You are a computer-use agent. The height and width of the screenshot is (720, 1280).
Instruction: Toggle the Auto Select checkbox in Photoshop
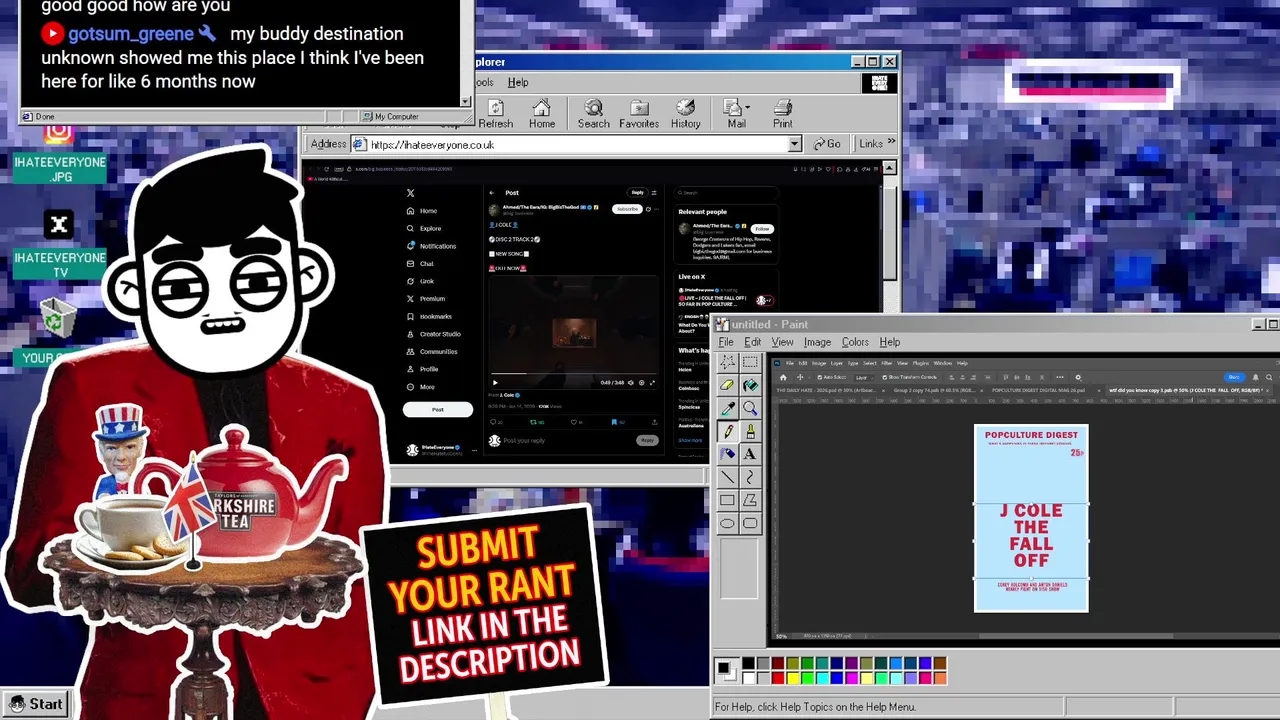pos(818,377)
